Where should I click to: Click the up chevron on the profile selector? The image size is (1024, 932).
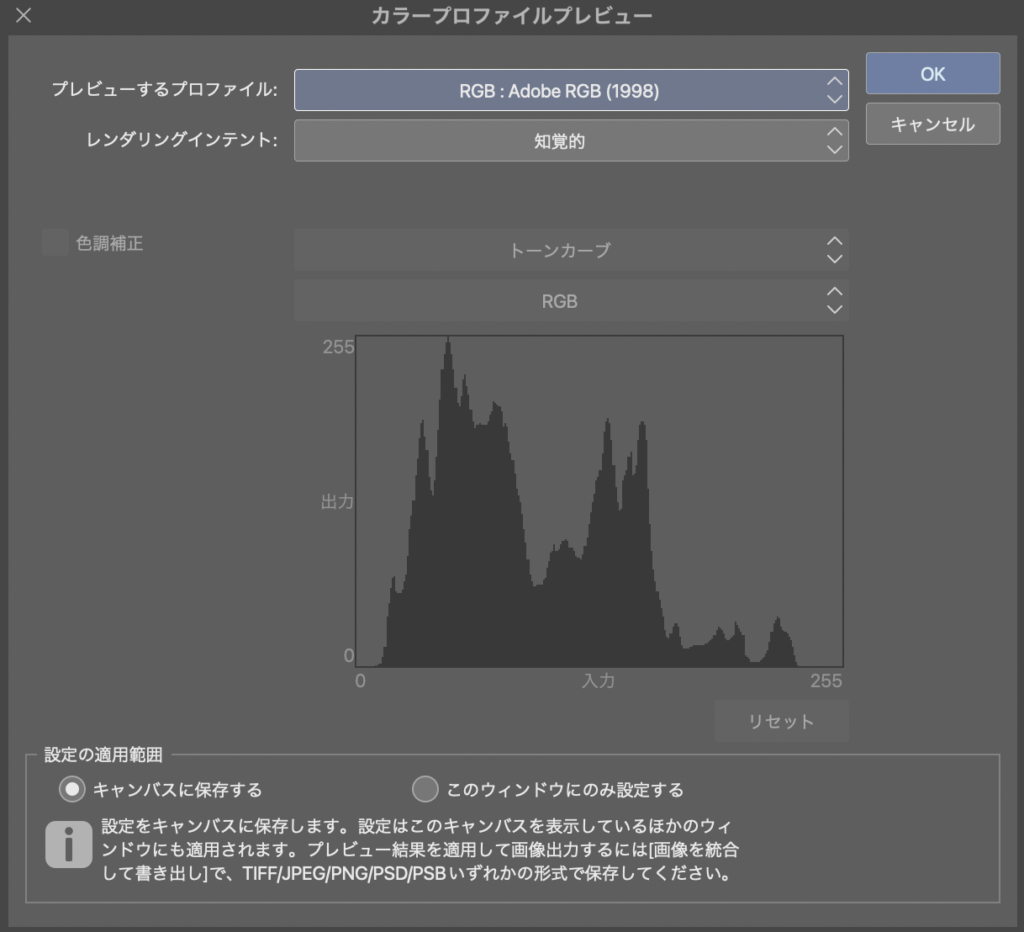tap(834, 82)
